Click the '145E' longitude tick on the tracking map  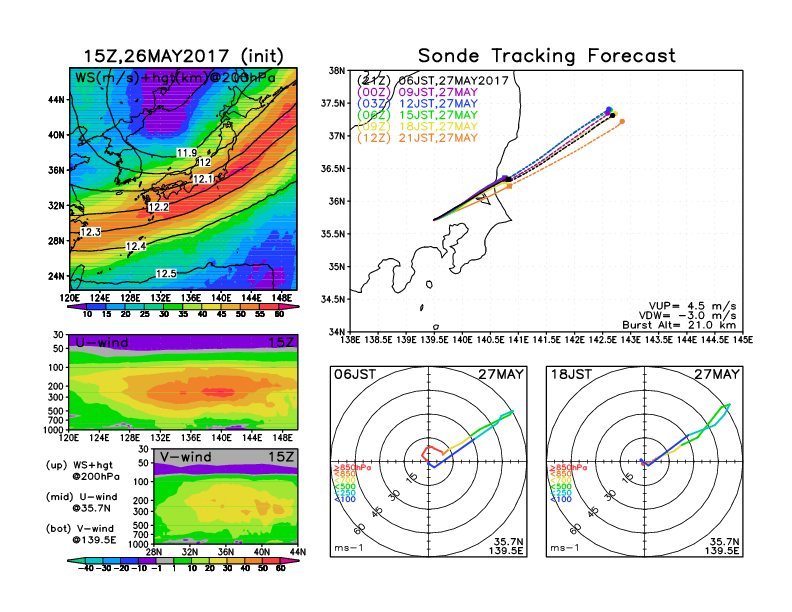click(x=743, y=340)
